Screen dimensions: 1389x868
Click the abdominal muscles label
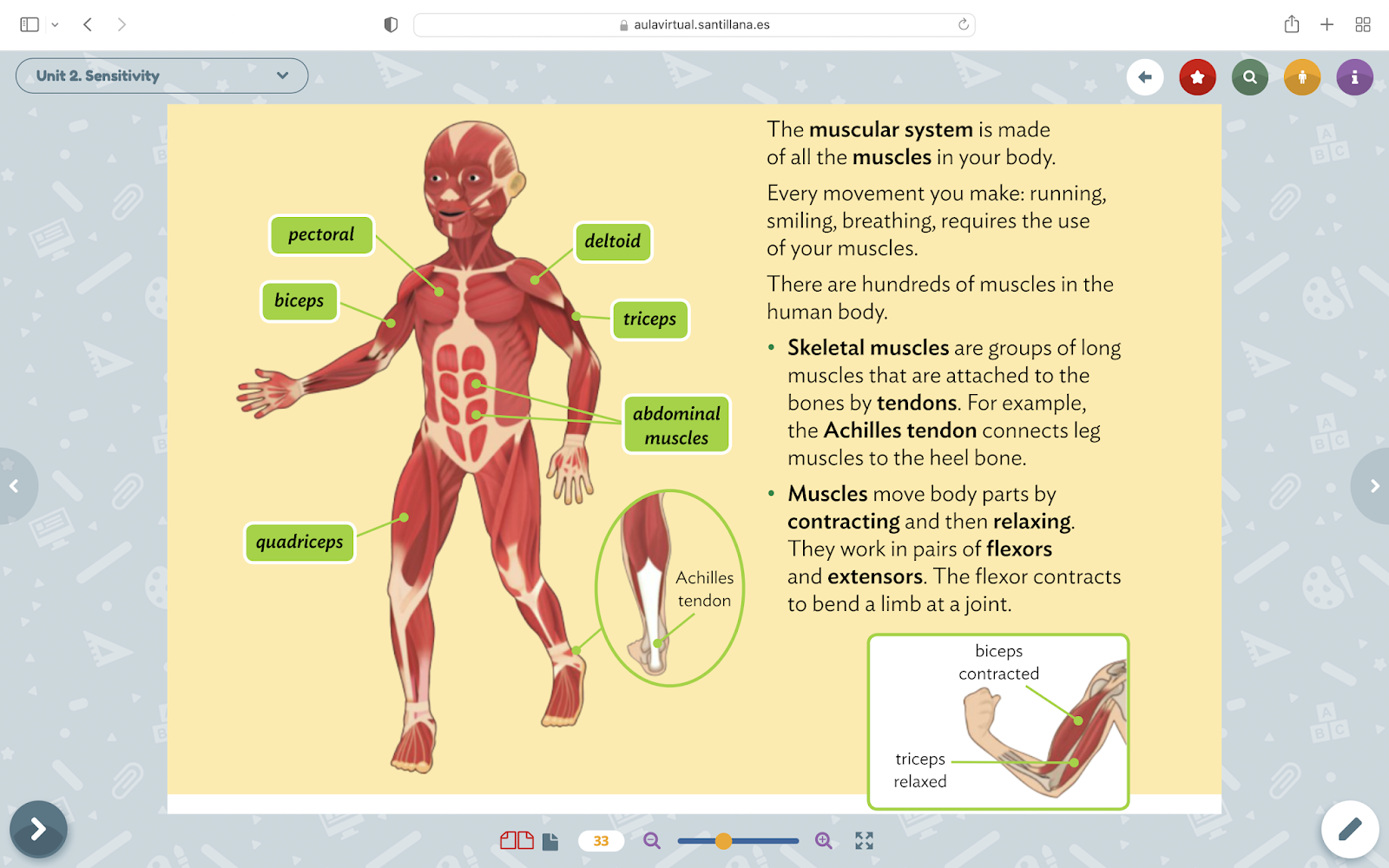(x=676, y=424)
